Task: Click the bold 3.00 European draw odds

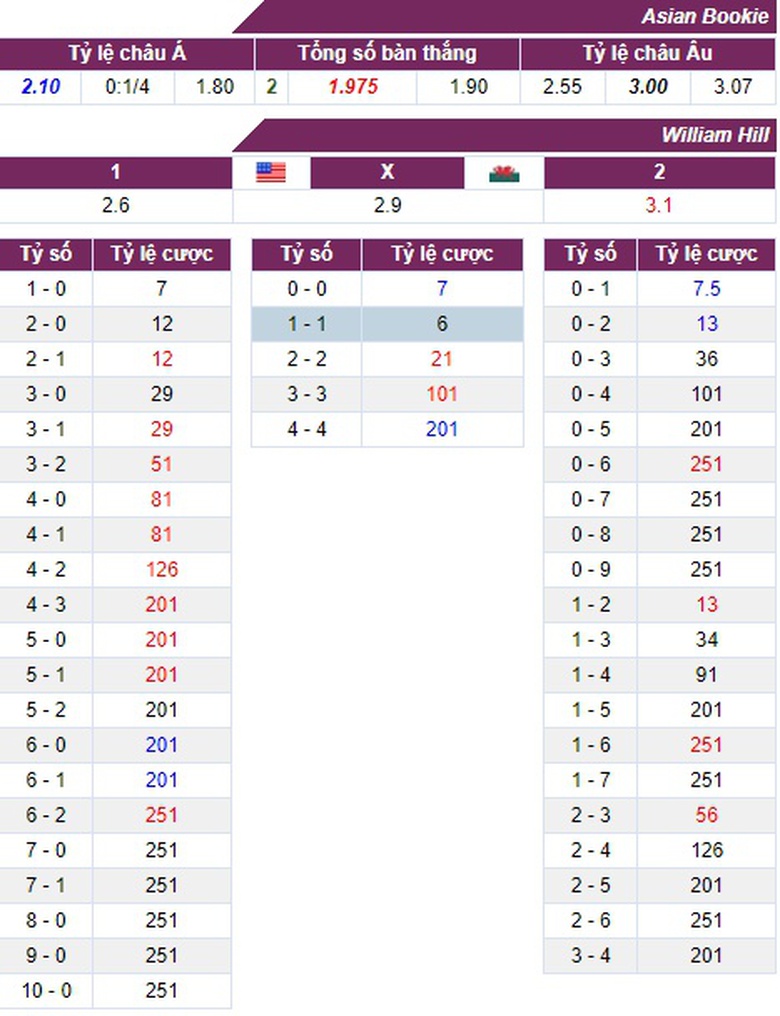Action: tap(648, 87)
